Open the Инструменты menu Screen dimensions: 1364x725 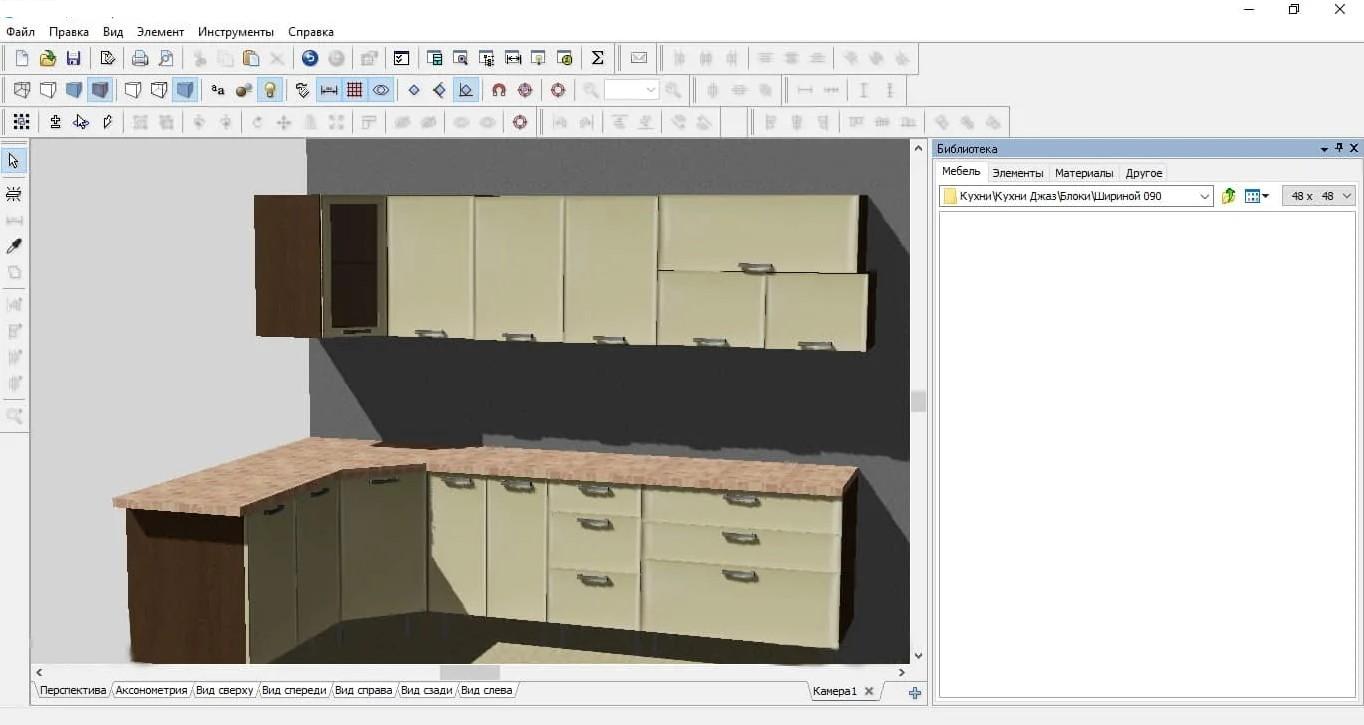pyautogui.click(x=236, y=32)
